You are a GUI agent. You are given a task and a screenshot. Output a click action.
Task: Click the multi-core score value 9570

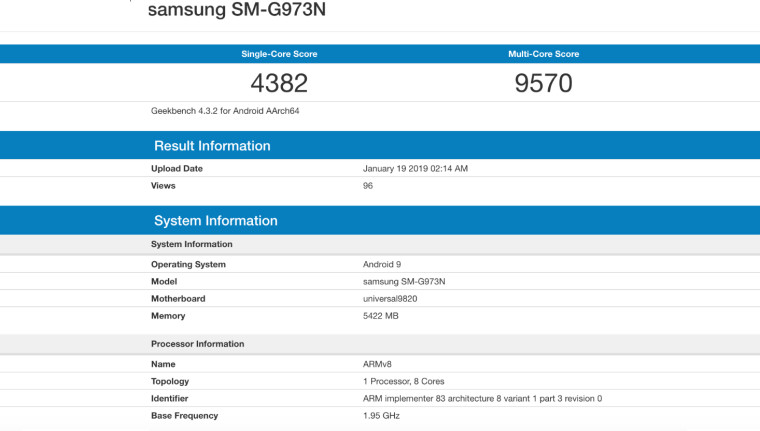click(x=543, y=83)
